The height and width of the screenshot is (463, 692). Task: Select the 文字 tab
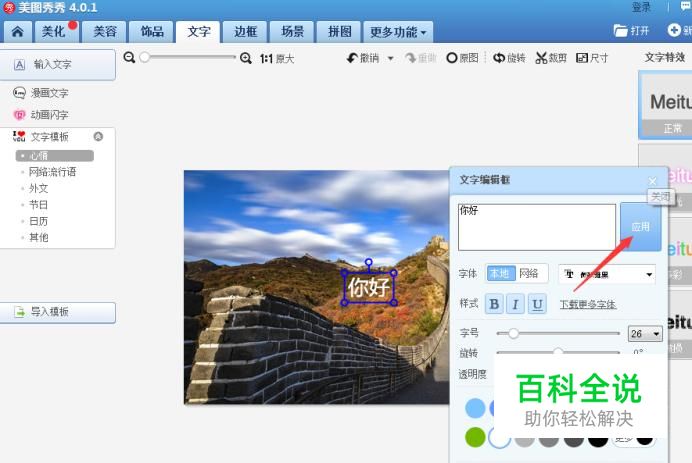(x=198, y=32)
